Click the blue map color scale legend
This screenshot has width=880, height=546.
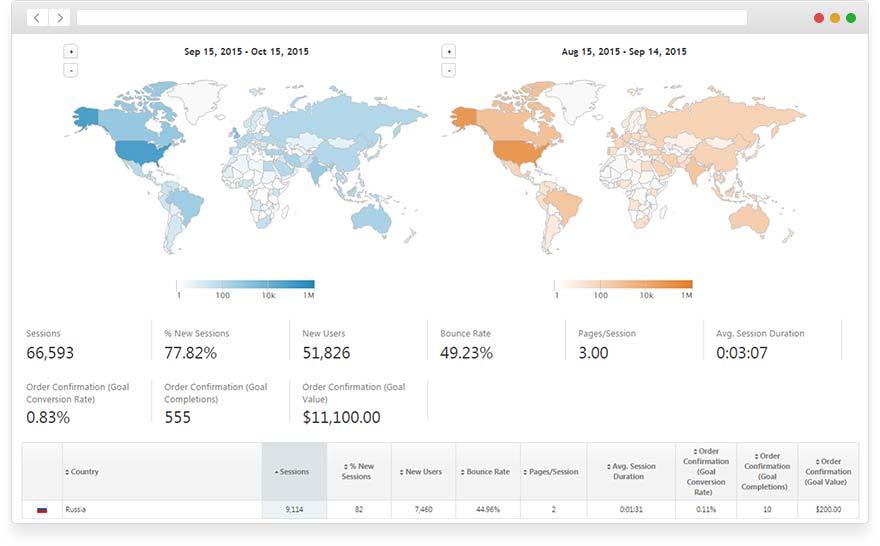pyautogui.click(x=246, y=285)
